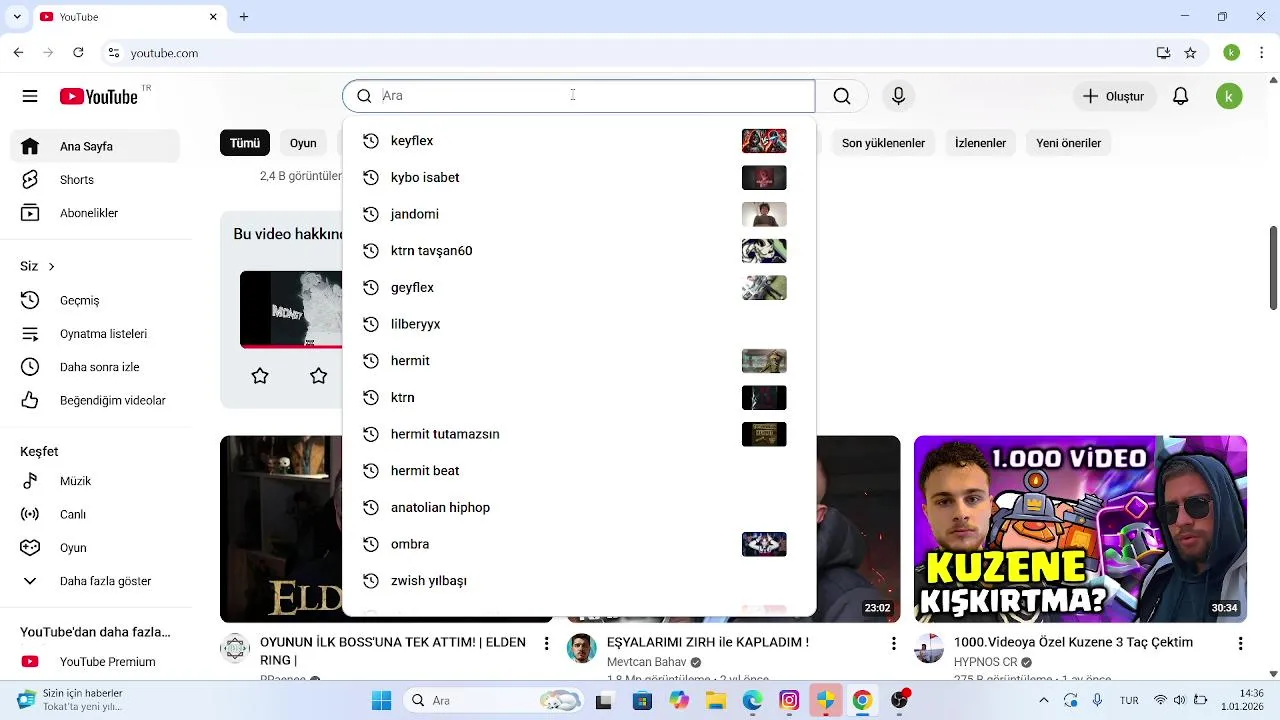Open Müzik in Keşfet section
1280x720 pixels.
(x=96, y=481)
